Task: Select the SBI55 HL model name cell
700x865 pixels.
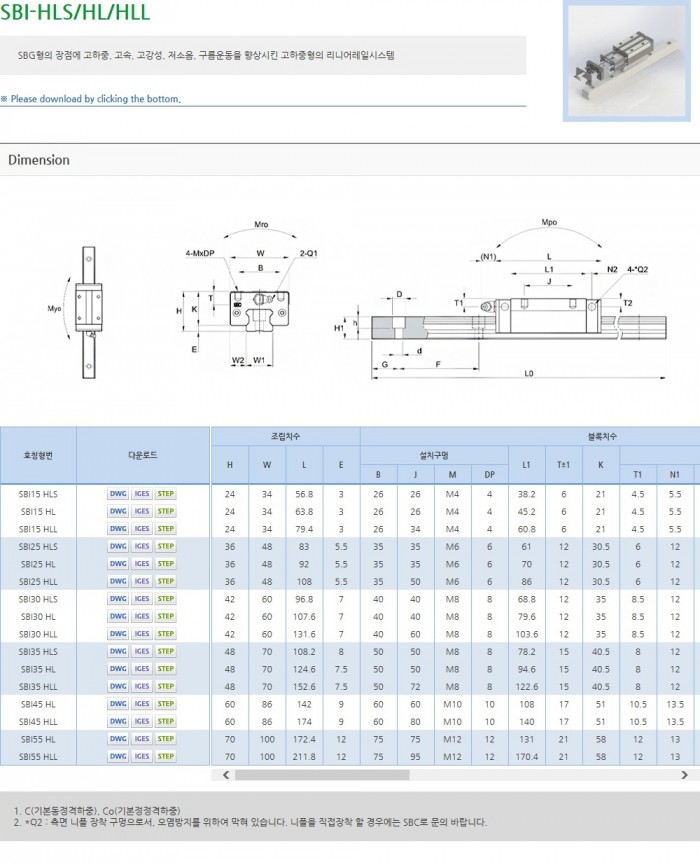Action: 38,739
